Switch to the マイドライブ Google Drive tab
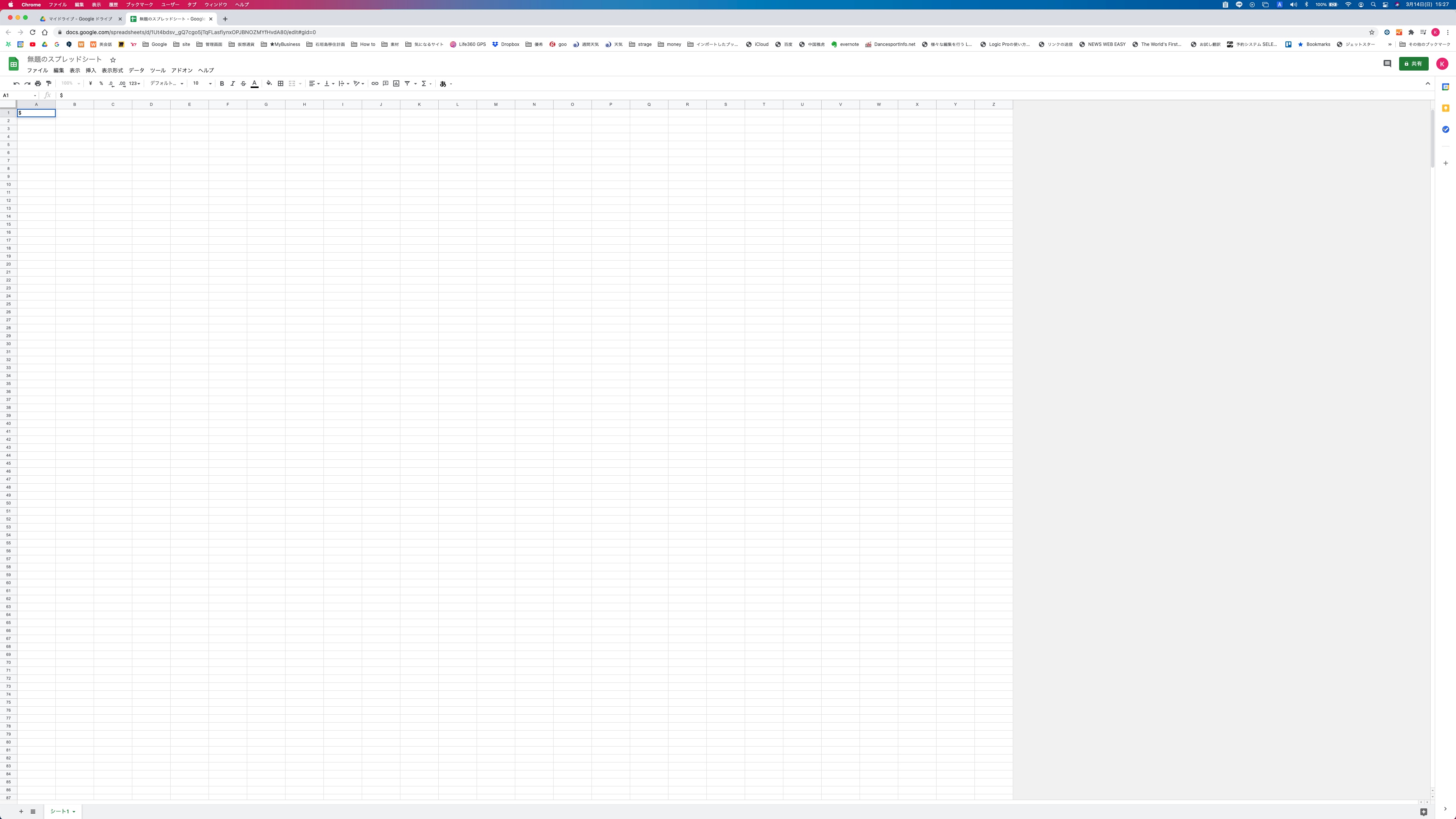 tap(80, 19)
